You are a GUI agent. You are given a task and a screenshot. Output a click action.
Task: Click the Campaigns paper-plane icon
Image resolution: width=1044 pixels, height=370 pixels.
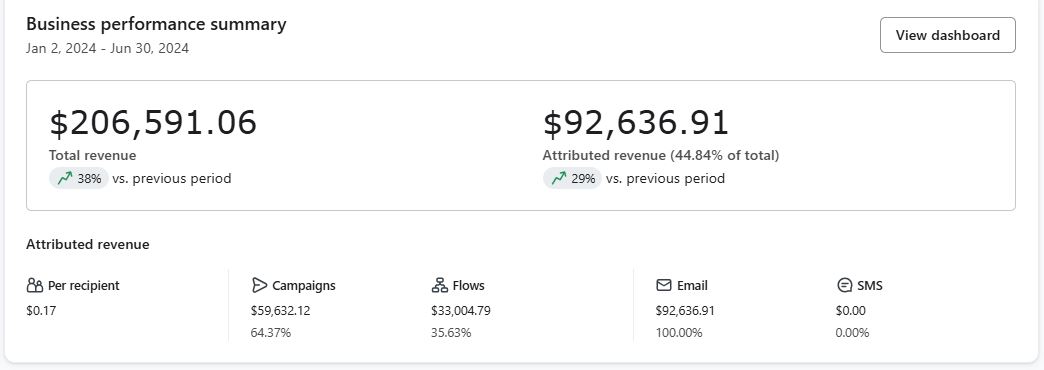[259, 285]
